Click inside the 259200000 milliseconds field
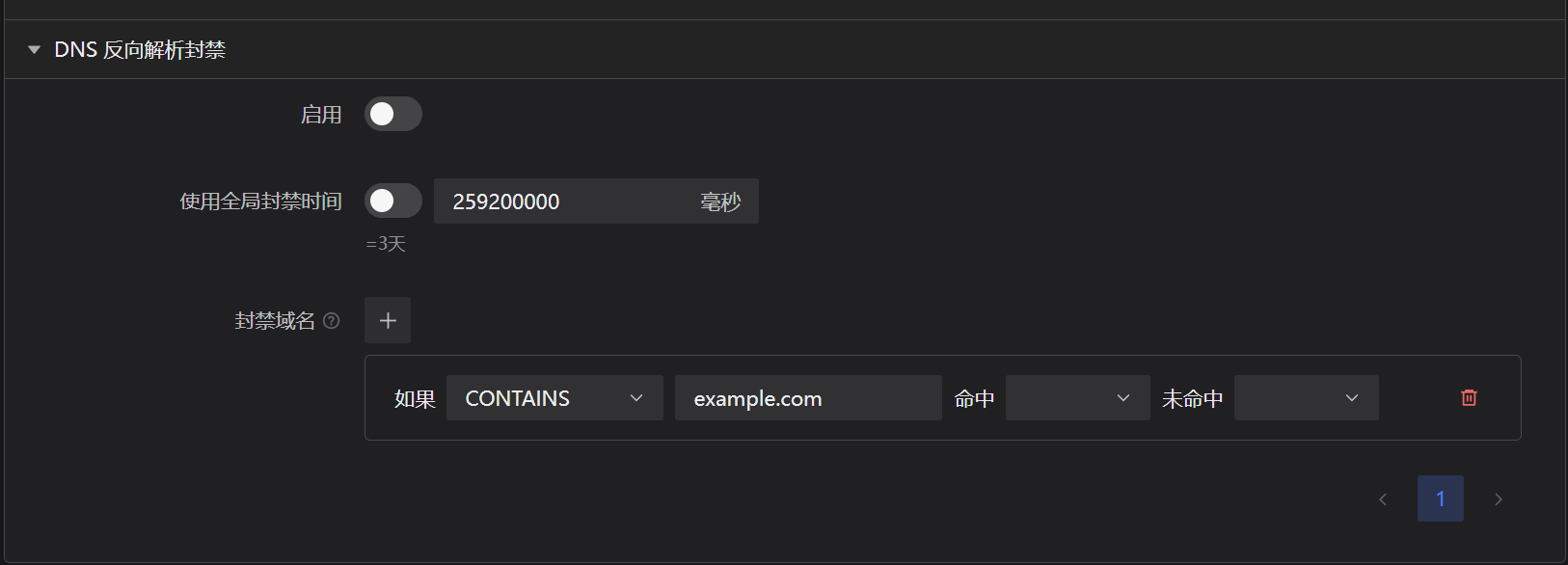 pyautogui.click(x=540, y=201)
